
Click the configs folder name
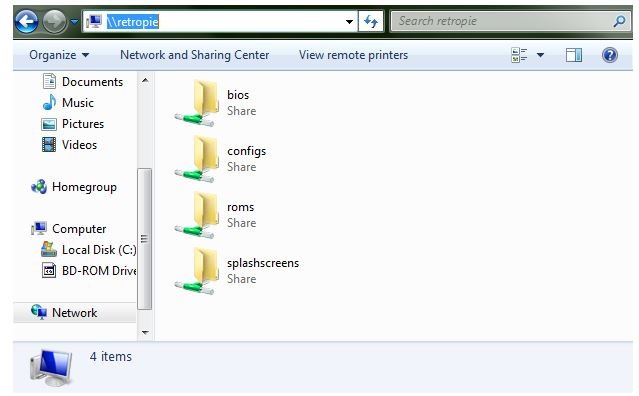[x=247, y=151]
